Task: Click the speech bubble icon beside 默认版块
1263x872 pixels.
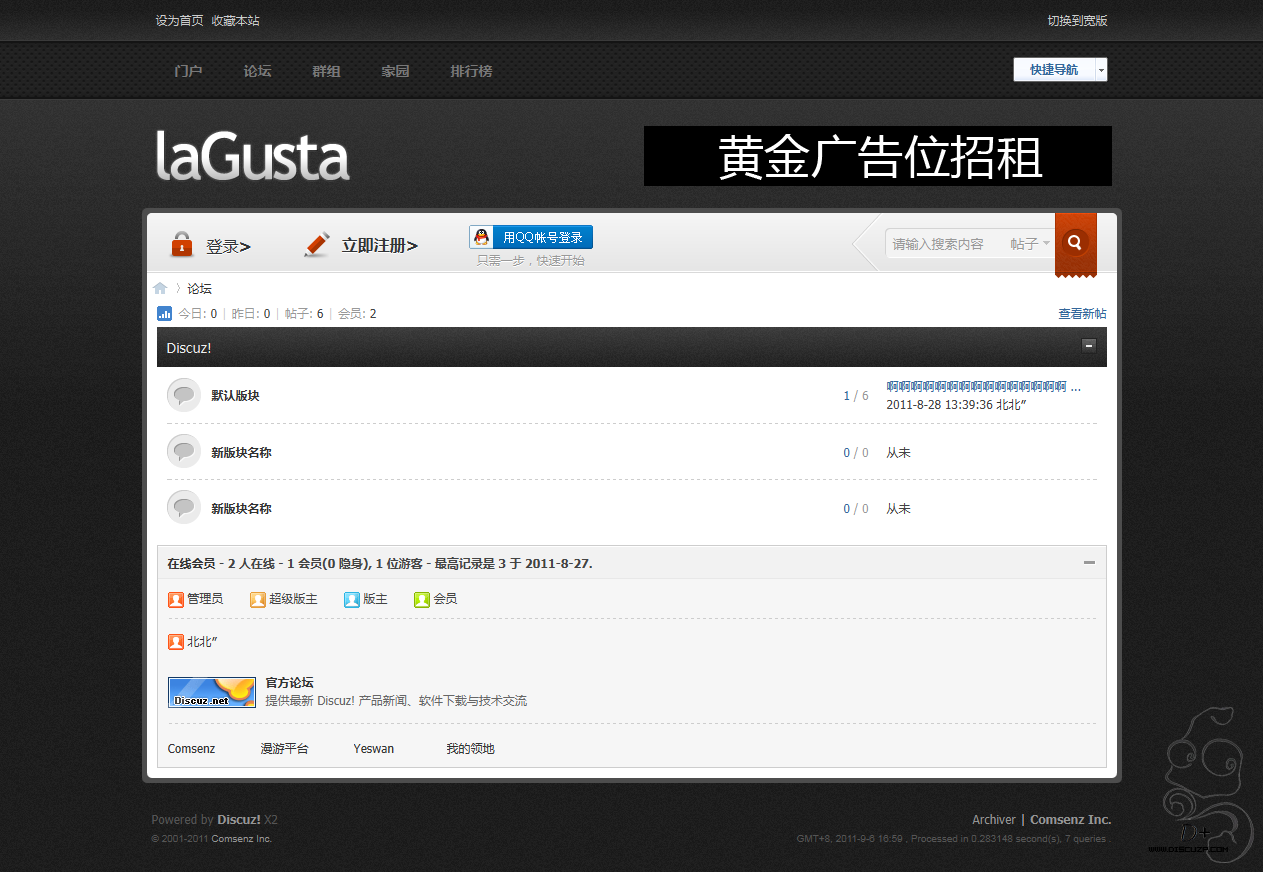Action: click(x=183, y=395)
